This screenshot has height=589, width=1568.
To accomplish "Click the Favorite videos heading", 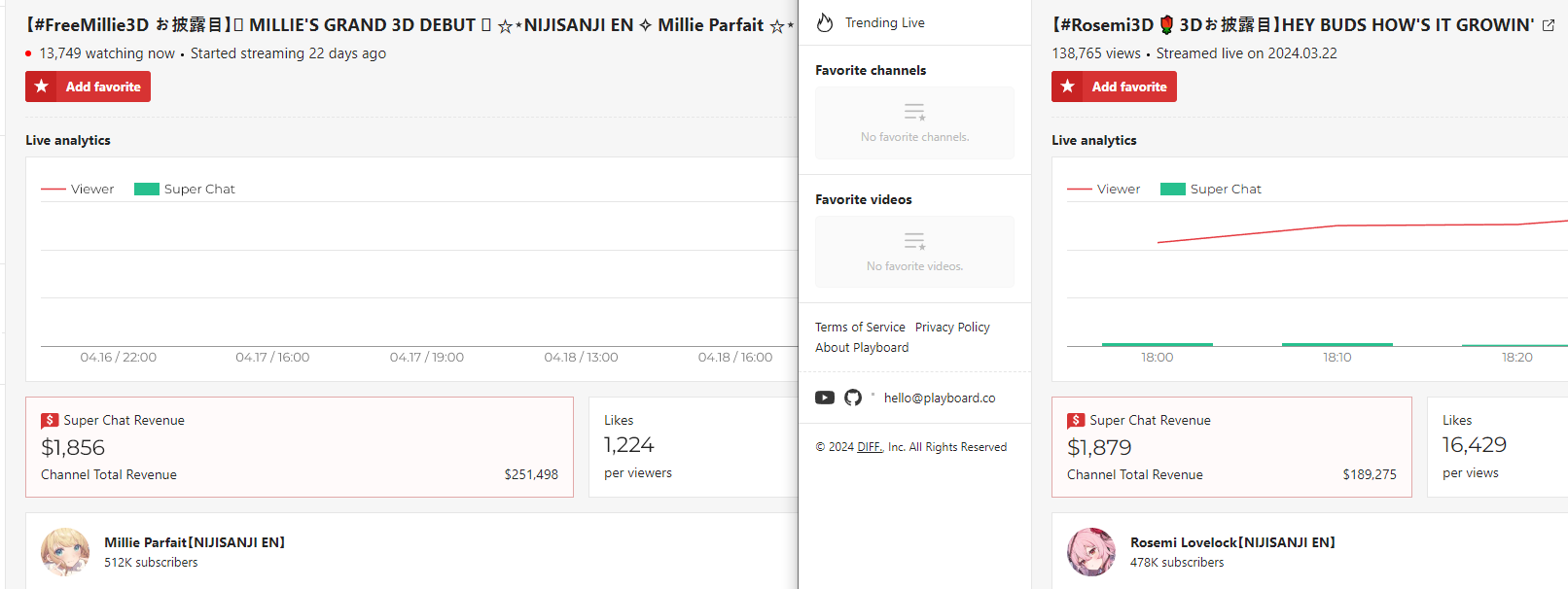I will click(x=864, y=199).
